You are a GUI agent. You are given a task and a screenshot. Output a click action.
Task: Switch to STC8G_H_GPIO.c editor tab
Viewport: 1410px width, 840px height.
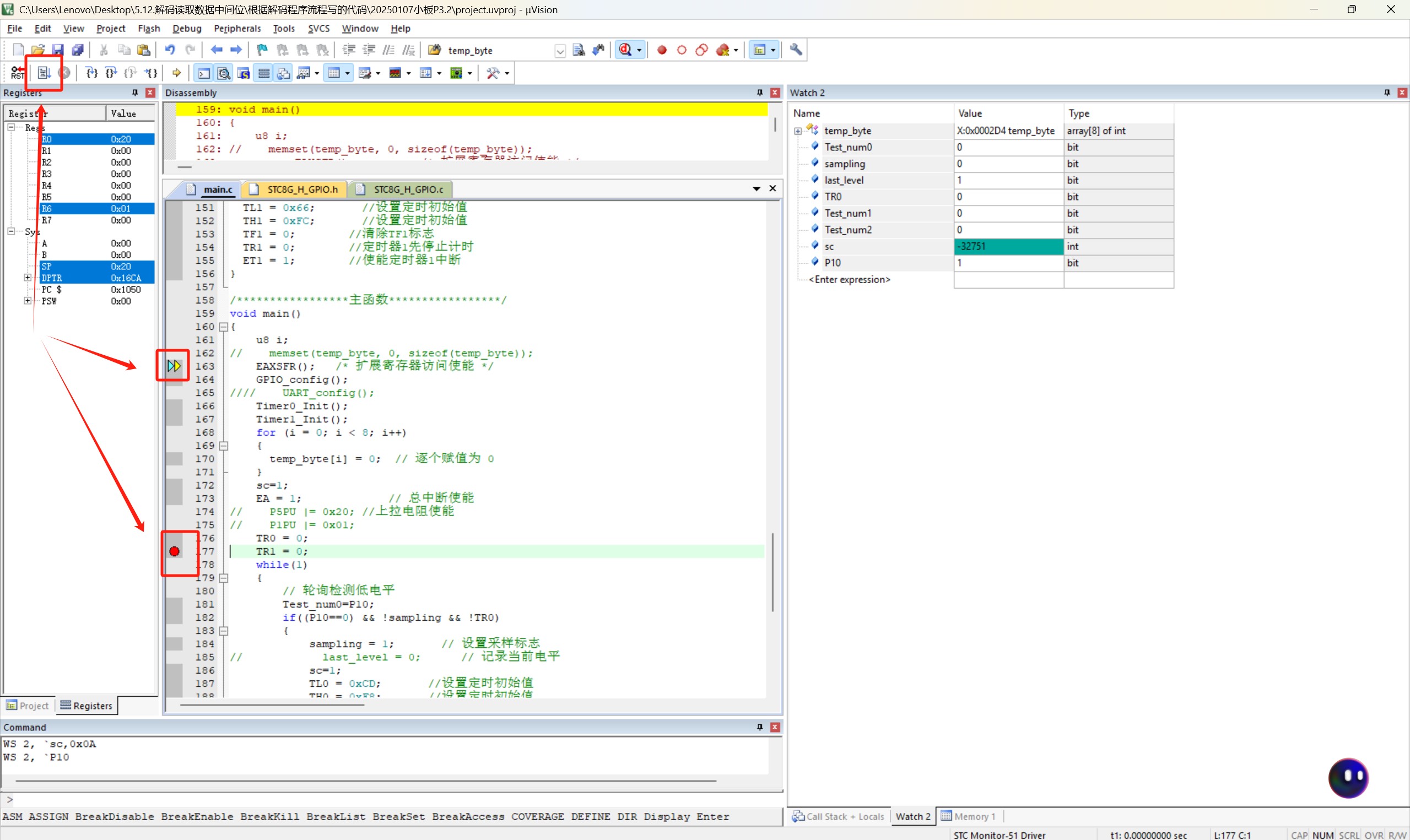tap(402, 189)
